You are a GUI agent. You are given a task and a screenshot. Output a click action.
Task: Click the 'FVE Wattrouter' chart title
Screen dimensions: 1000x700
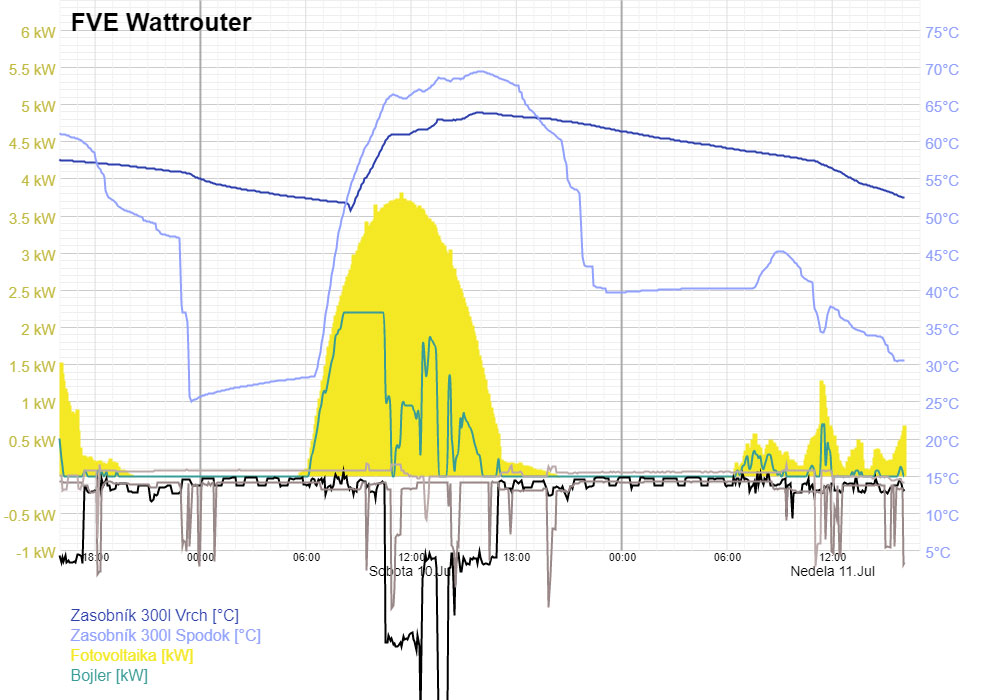click(161, 22)
